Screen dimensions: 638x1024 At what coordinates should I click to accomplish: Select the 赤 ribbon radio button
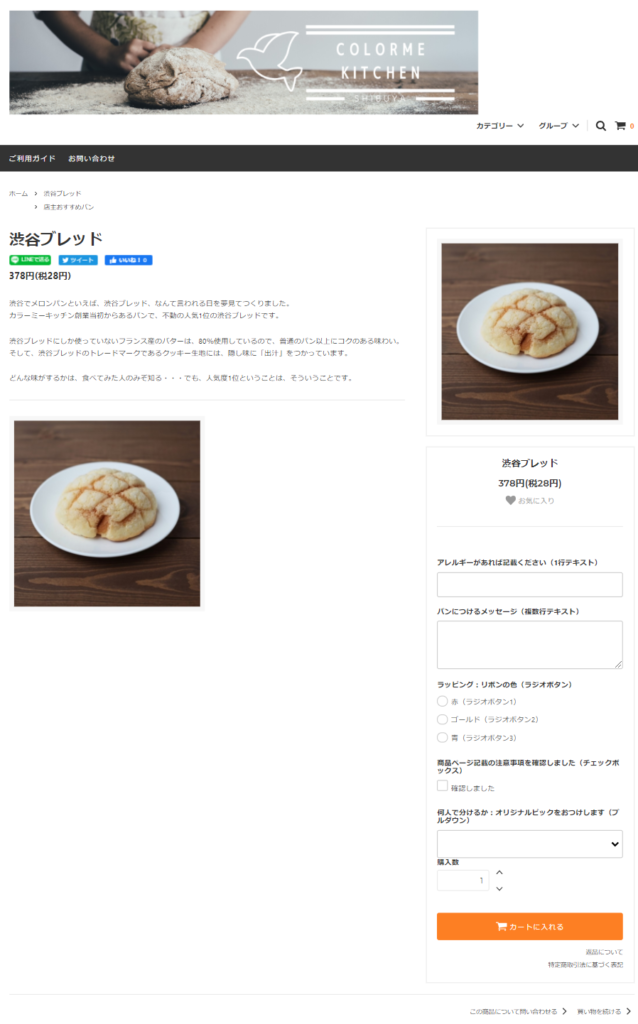click(x=442, y=701)
